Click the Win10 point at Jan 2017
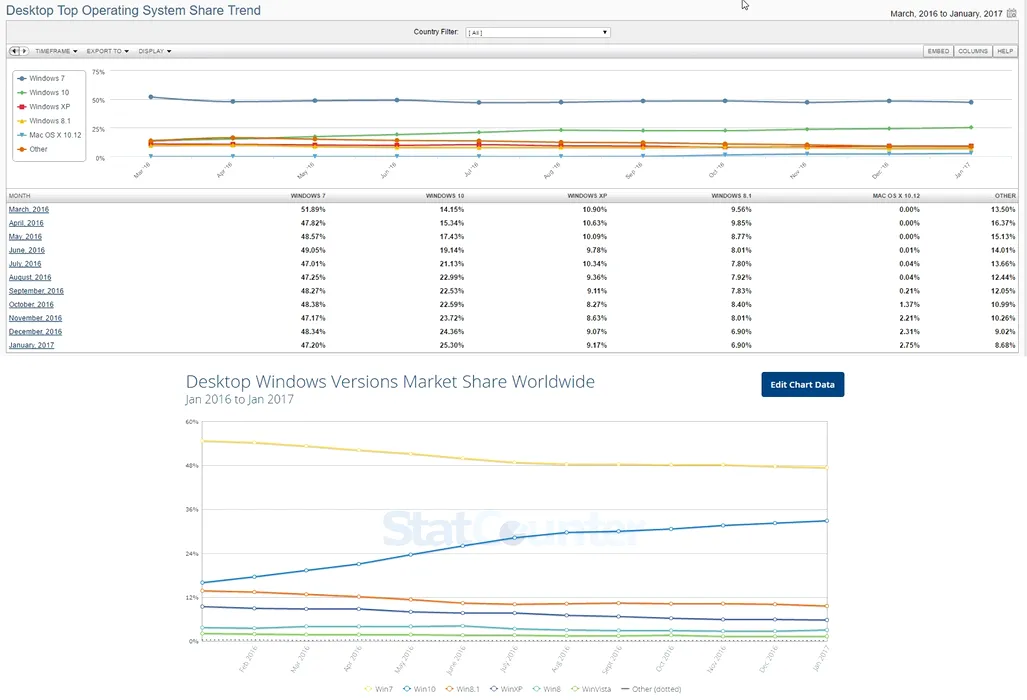The height and width of the screenshot is (700, 1027). click(827, 521)
